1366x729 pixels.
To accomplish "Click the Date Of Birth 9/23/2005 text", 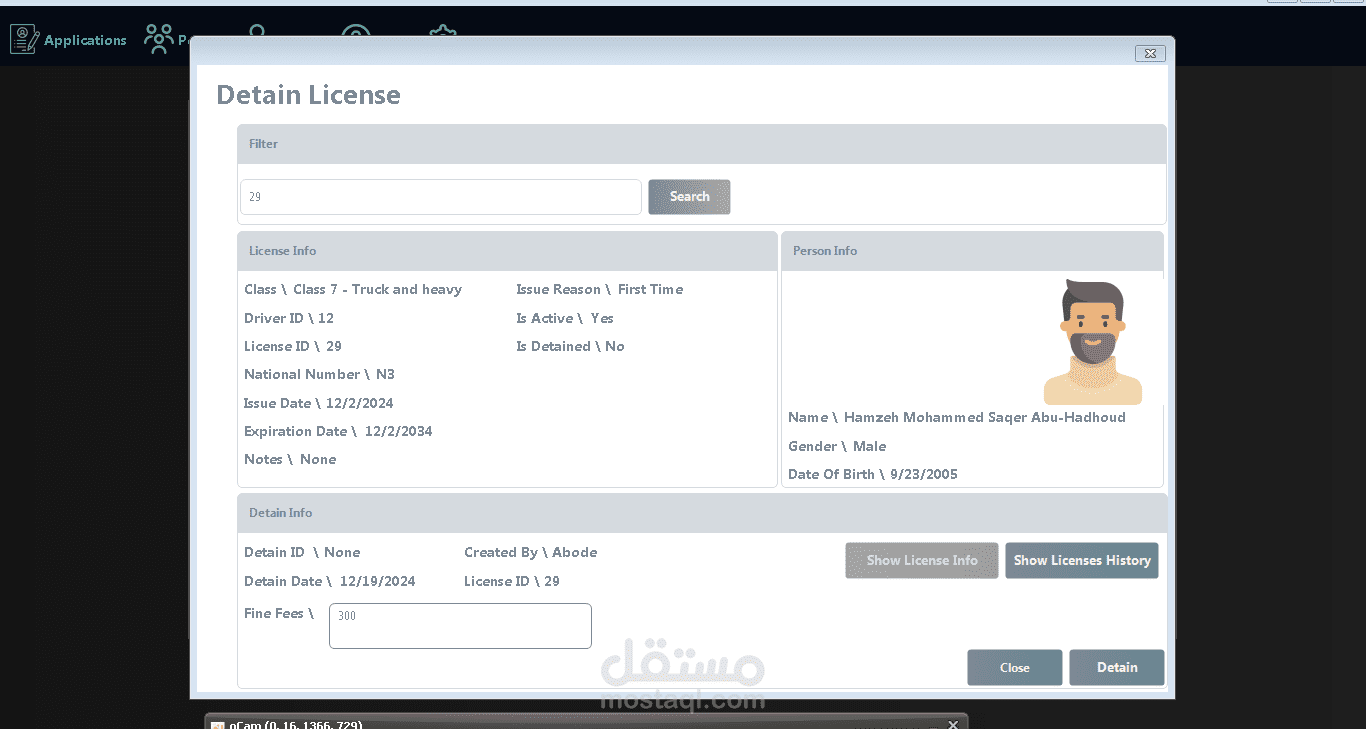I will coord(873,475).
